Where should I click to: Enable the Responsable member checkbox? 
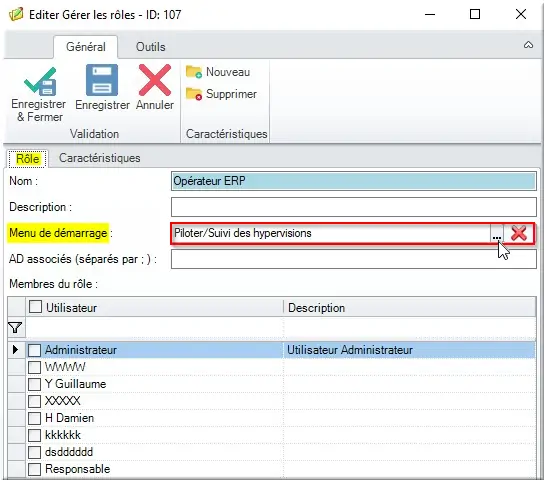click(x=34, y=469)
